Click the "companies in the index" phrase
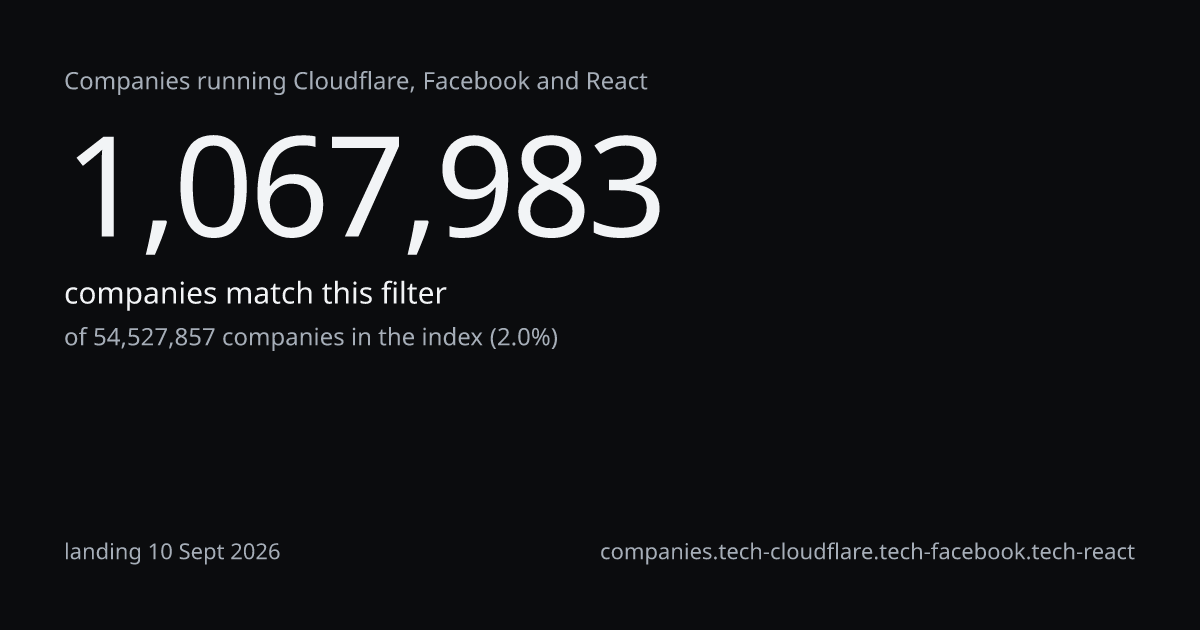Viewport: 1200px width, 630px height. click(x=352, y=338)
